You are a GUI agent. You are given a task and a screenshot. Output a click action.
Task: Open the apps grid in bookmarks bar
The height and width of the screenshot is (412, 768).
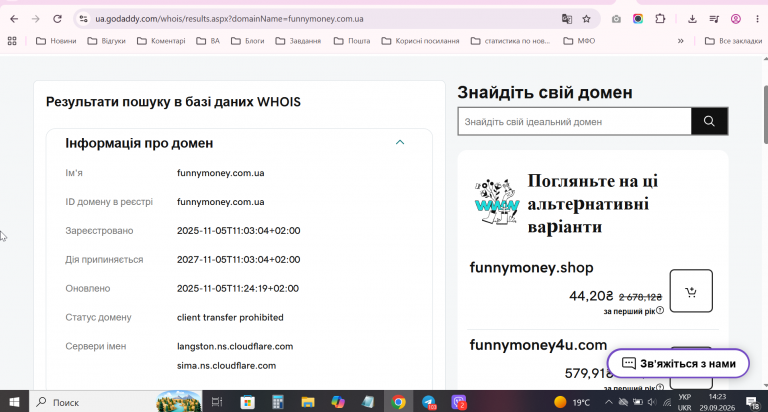pyautogui.click(x=12, y=41)
